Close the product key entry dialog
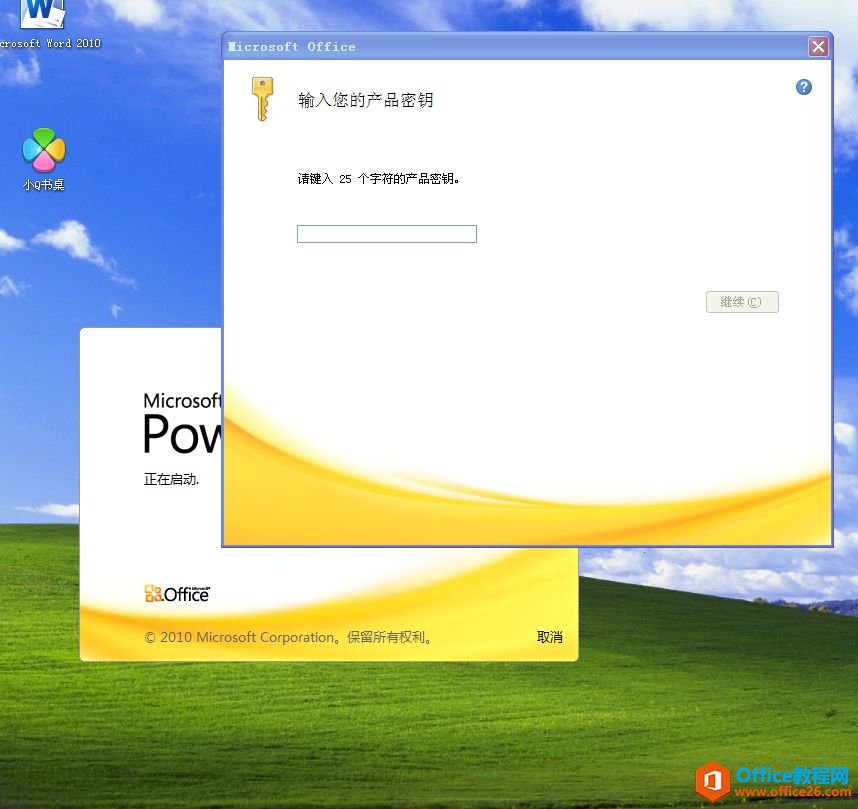Screen dimensions: 858x809 (x=818, y=46)
